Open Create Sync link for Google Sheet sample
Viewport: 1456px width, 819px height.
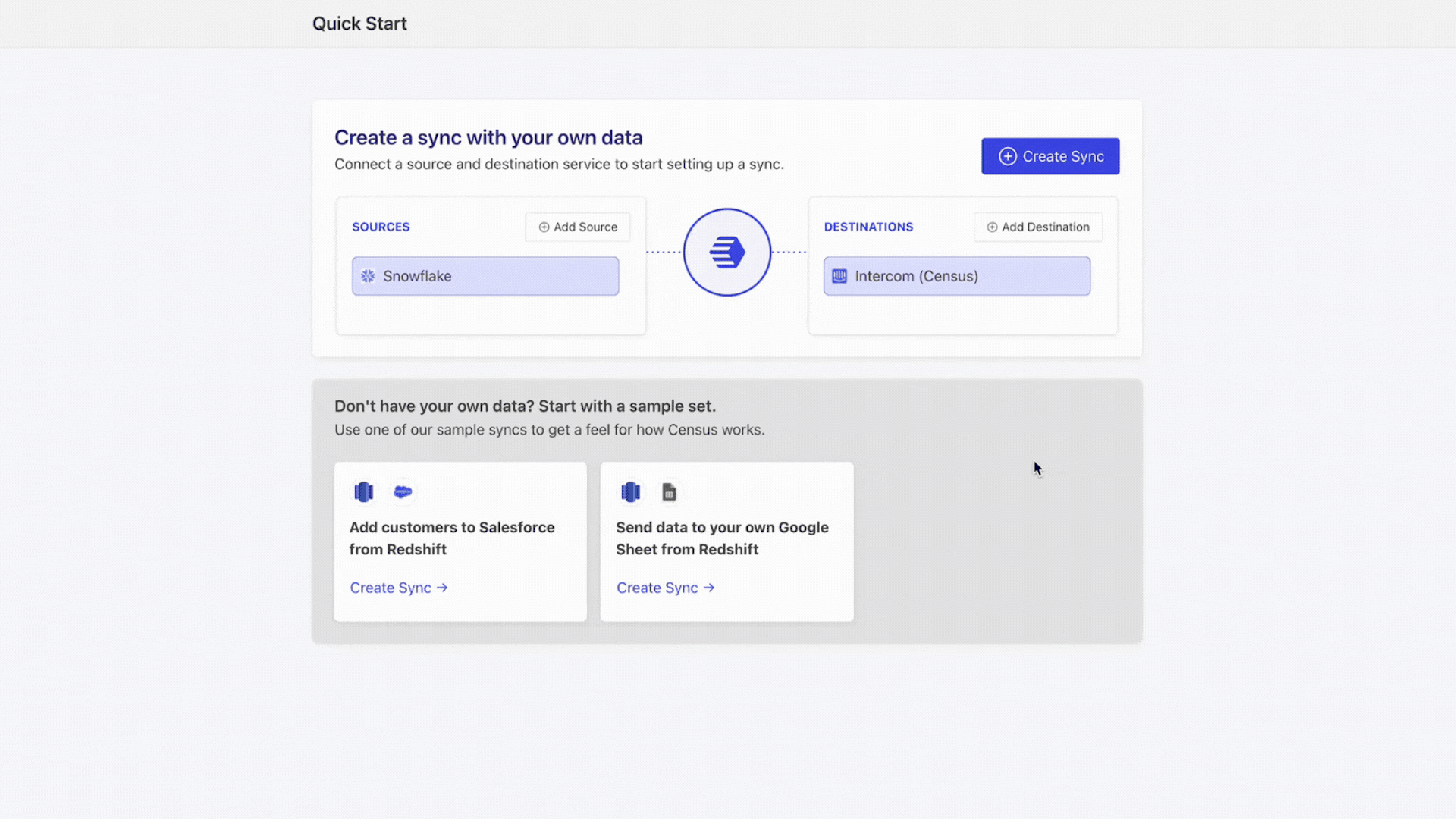(x=665, y=588)
